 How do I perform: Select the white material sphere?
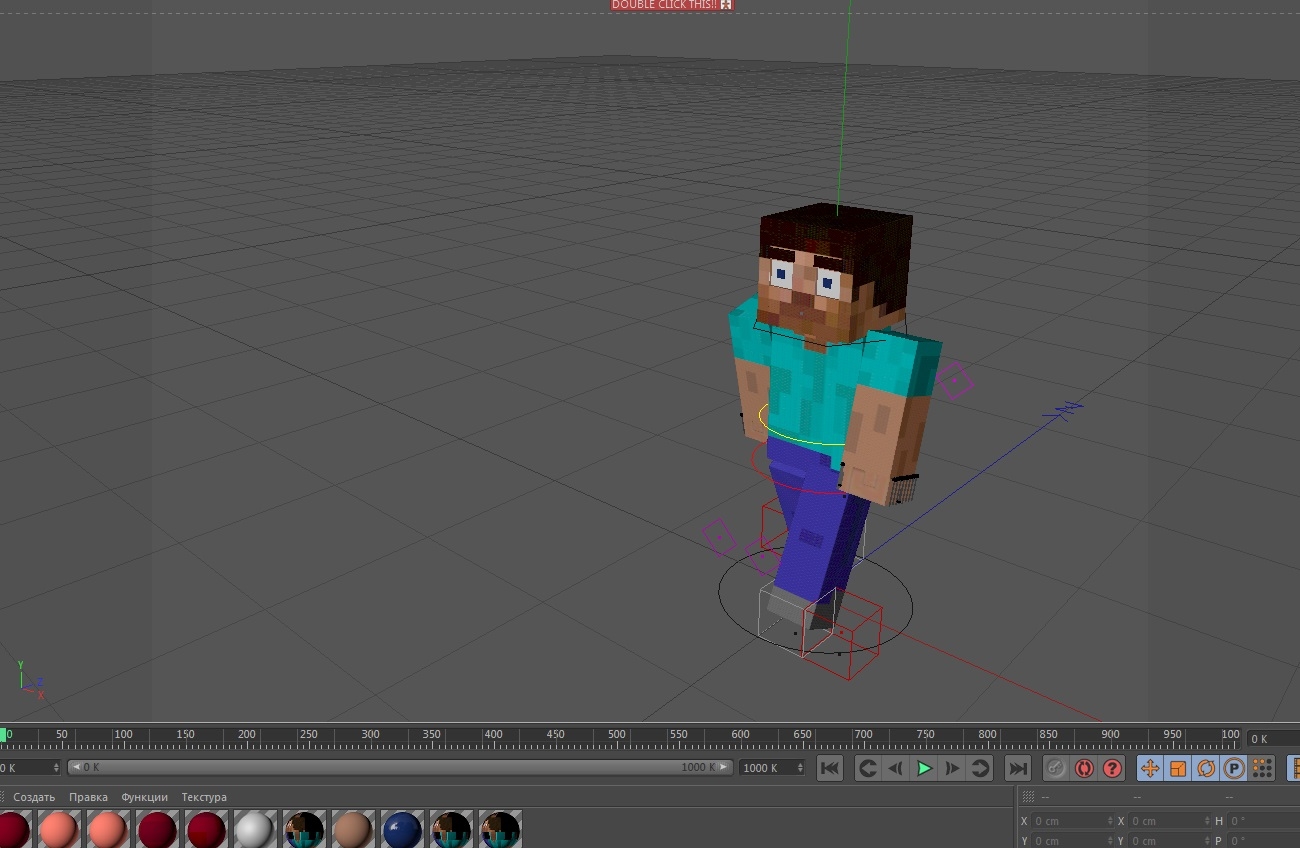click(254, 828)
